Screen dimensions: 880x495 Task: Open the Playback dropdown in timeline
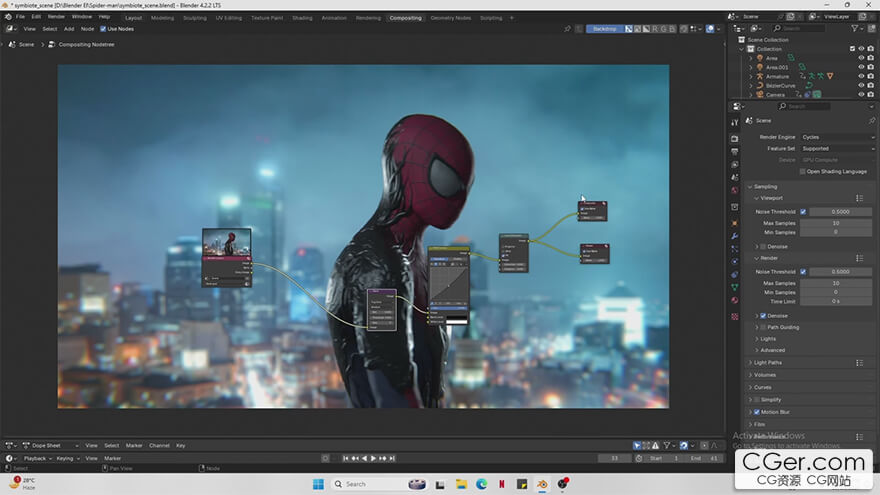[38, 459]
